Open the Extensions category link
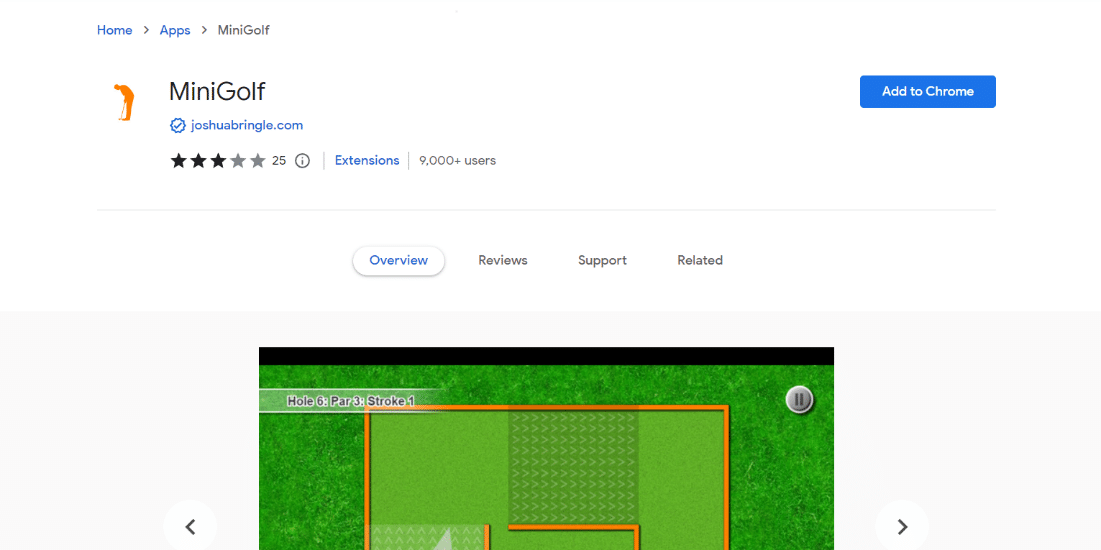The image size is (1101, 550). point(367,160)
